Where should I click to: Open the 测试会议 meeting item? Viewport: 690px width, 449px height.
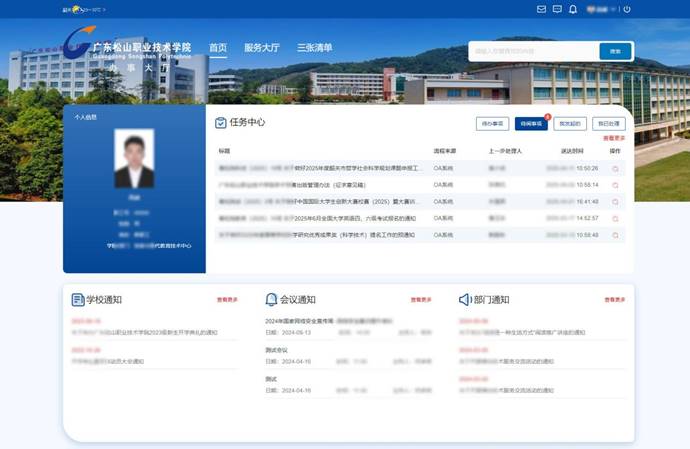point(276,350)
